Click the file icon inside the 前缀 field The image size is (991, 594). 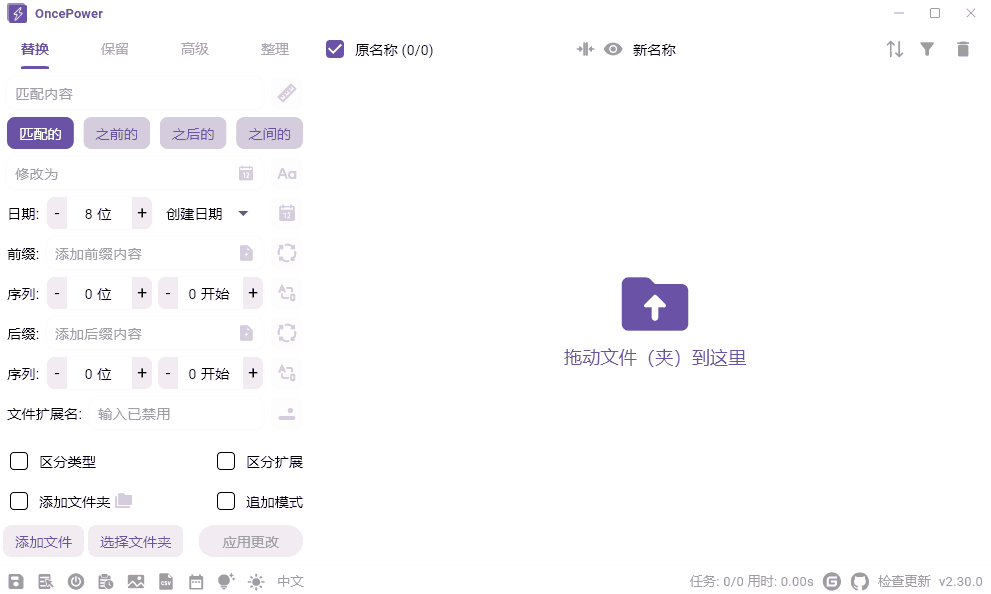point(246,253)
